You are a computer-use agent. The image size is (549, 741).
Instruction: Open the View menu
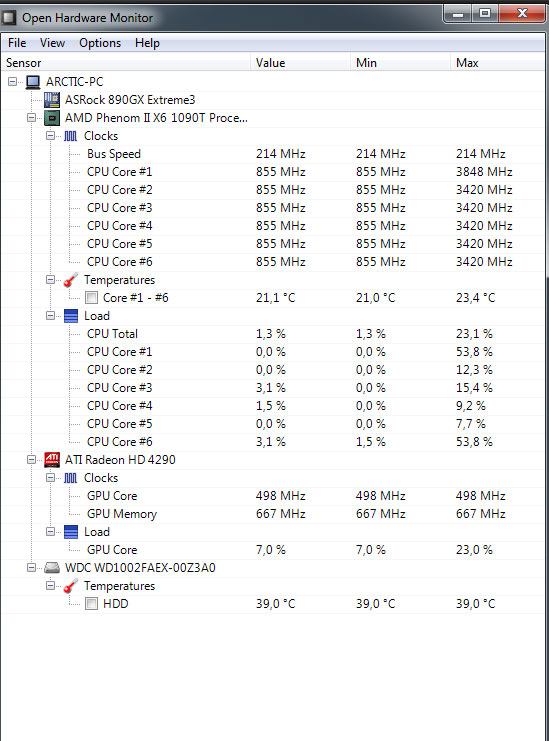(52, 43)
